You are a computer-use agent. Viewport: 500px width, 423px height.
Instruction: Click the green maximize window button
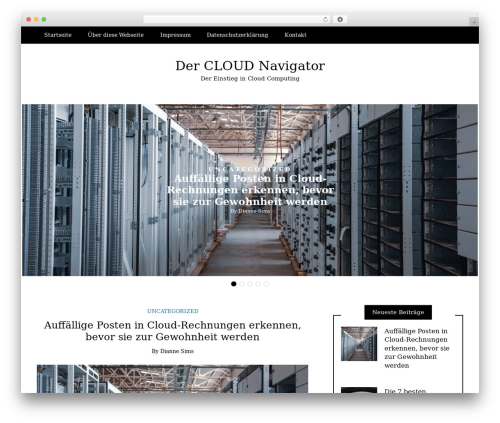[x=44, y=20]
